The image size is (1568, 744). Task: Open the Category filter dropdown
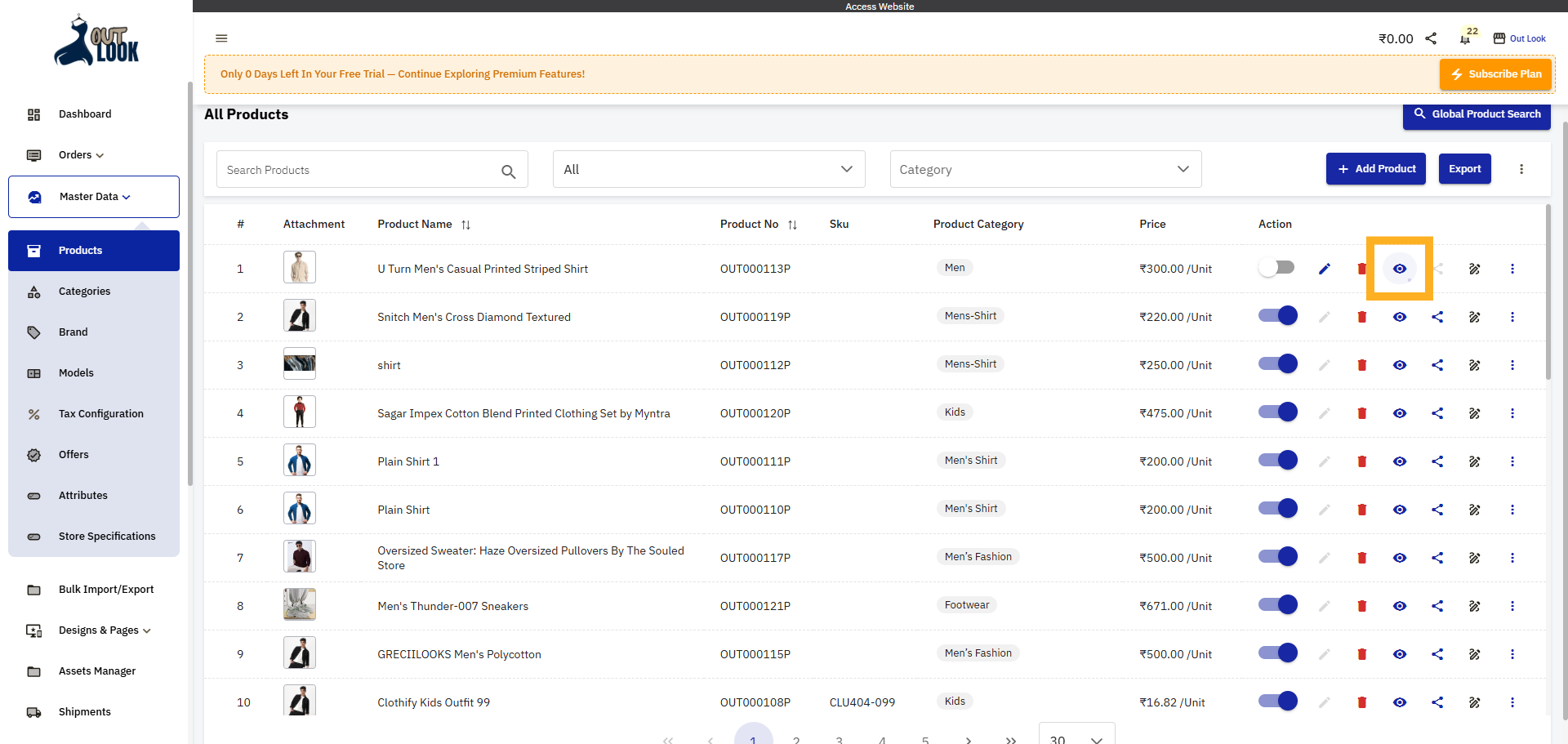point(1045,169)
